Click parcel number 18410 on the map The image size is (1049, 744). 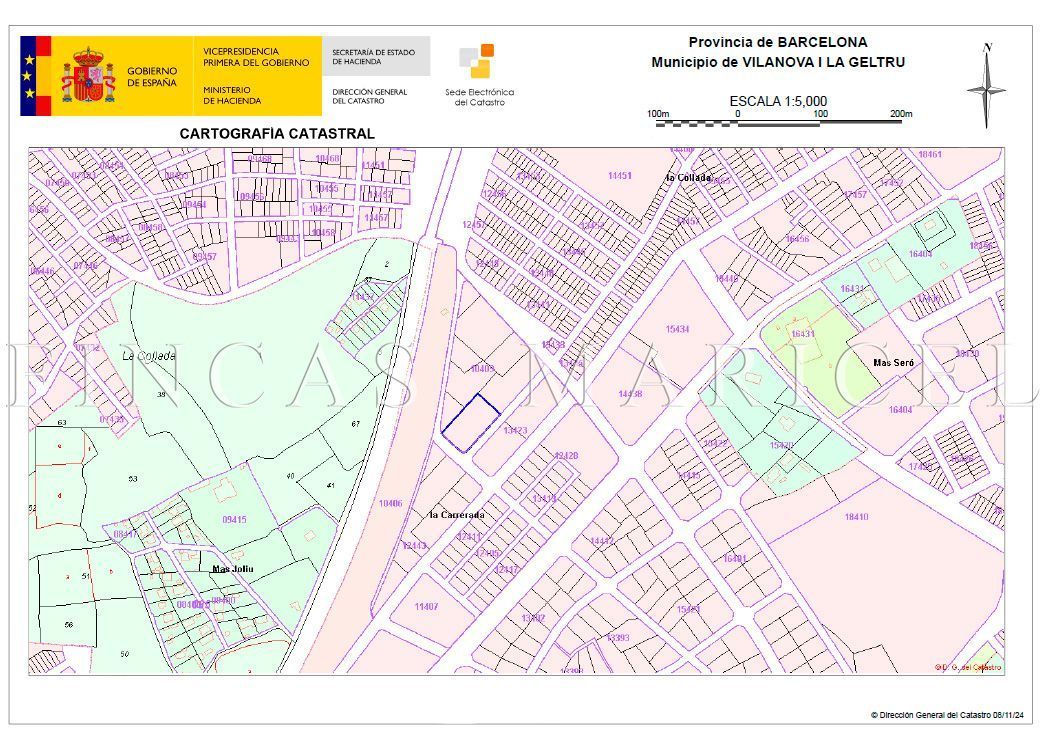pos(856,517)
